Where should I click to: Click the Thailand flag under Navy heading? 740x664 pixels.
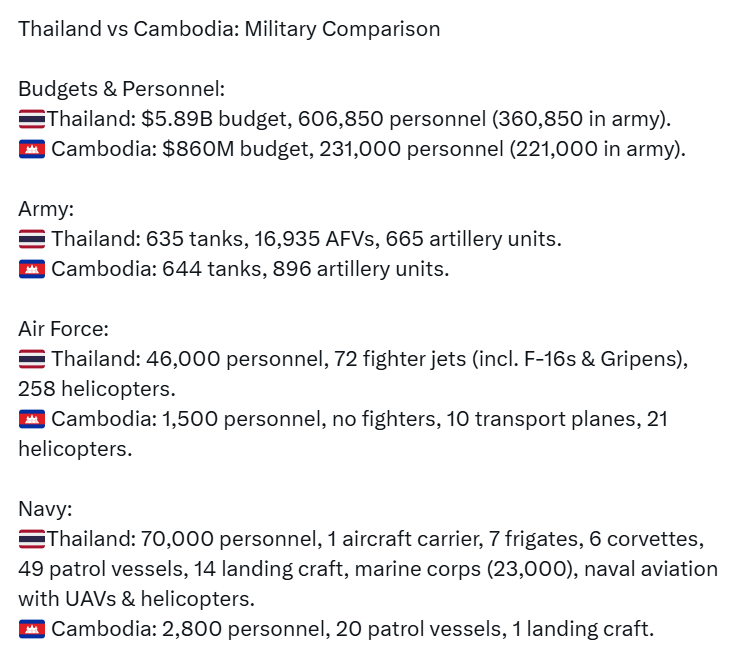point(32,539)
